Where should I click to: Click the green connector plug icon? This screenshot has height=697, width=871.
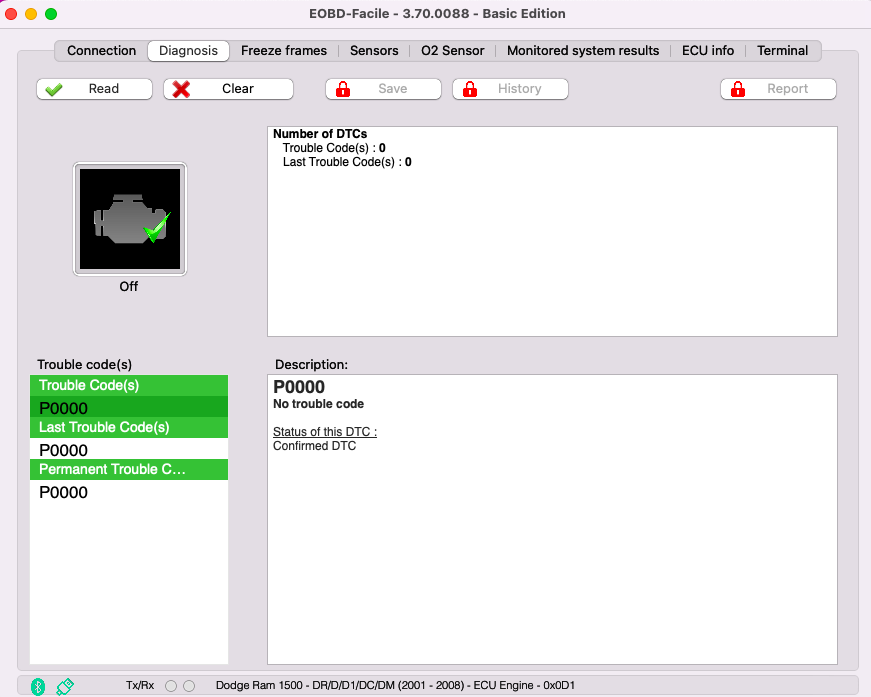click(65, 686)
